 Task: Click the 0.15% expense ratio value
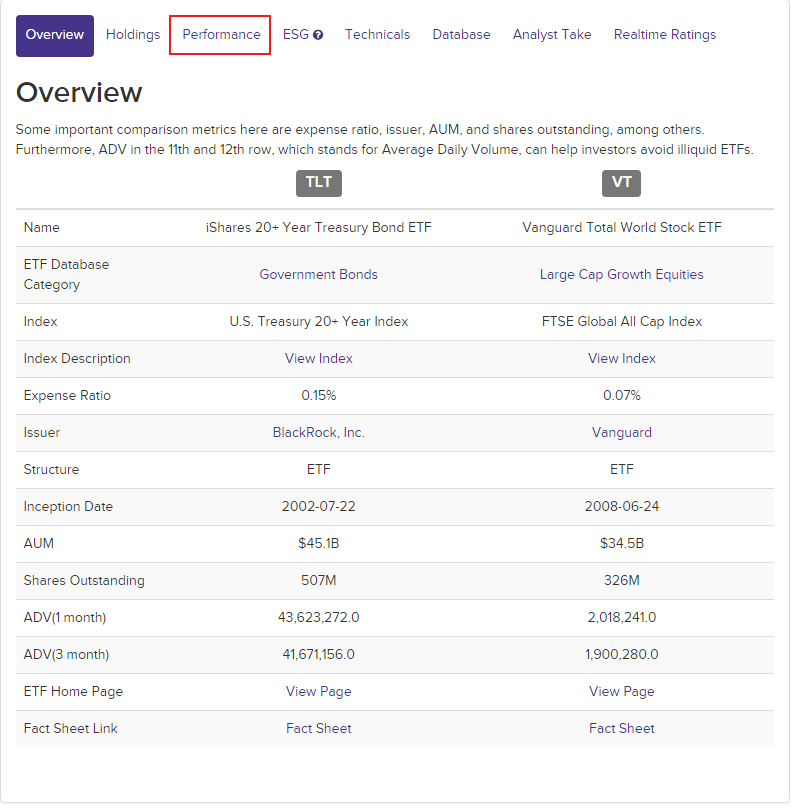[319, 396]
